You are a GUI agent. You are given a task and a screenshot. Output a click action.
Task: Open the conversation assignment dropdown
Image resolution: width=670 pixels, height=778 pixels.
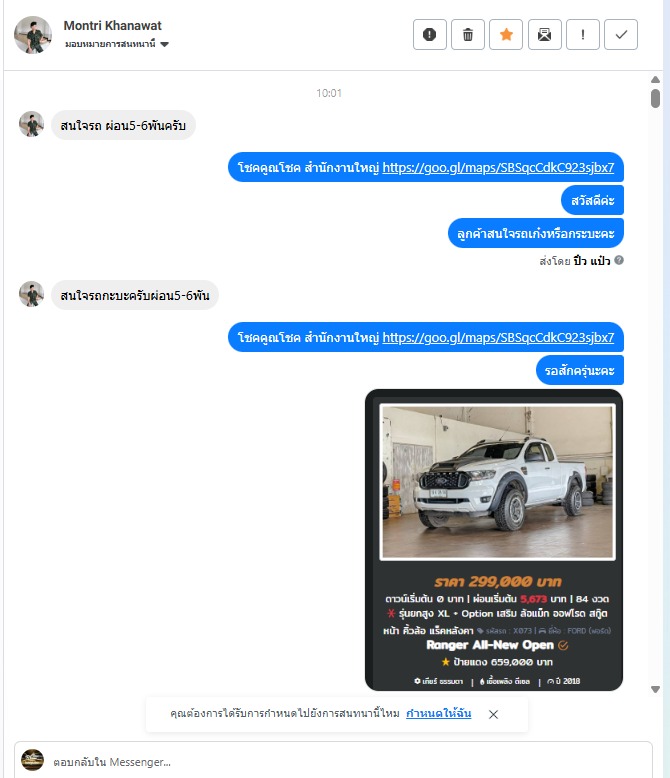(x=117, y=44)
